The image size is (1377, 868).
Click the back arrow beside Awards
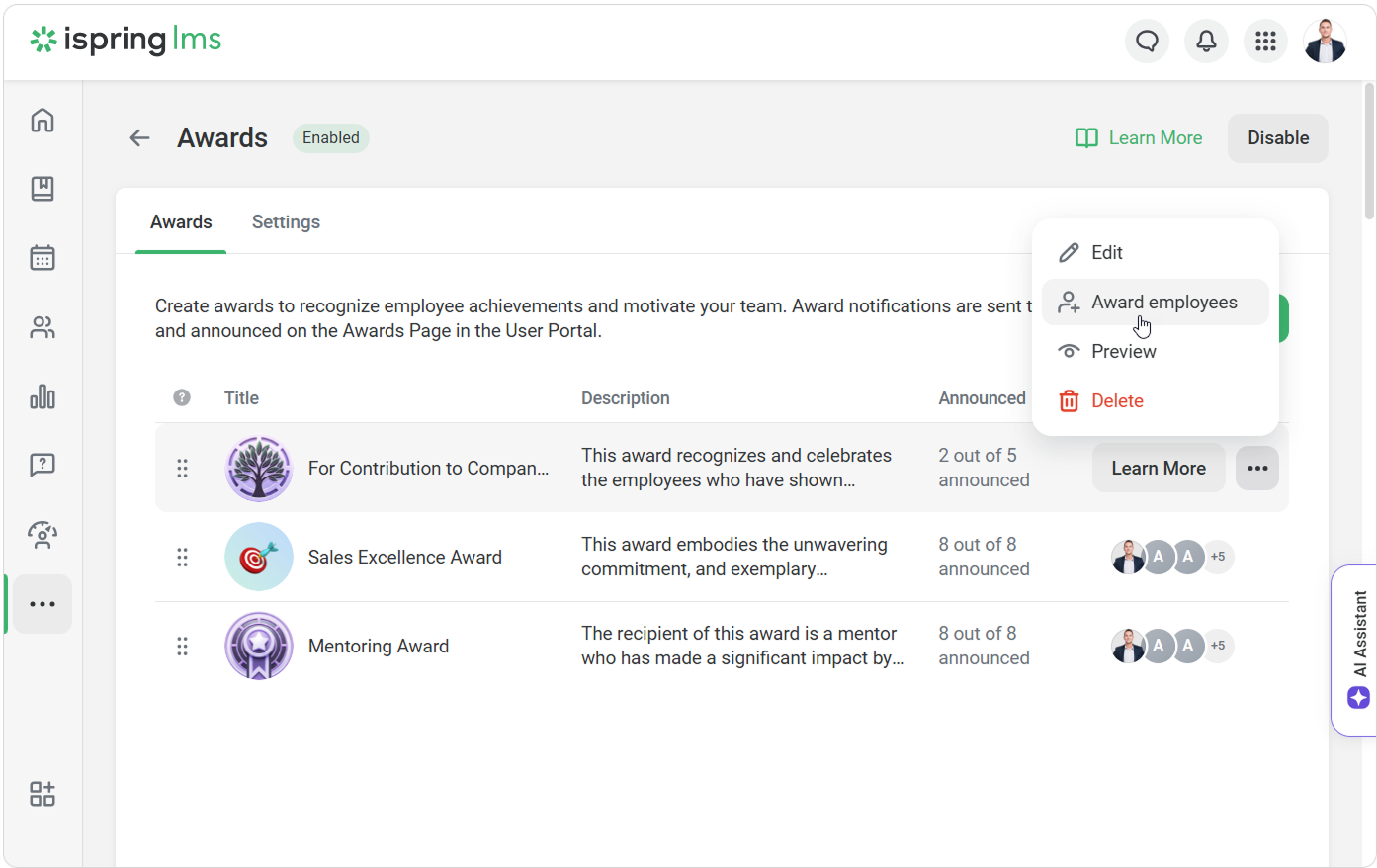tap(139, 138)
